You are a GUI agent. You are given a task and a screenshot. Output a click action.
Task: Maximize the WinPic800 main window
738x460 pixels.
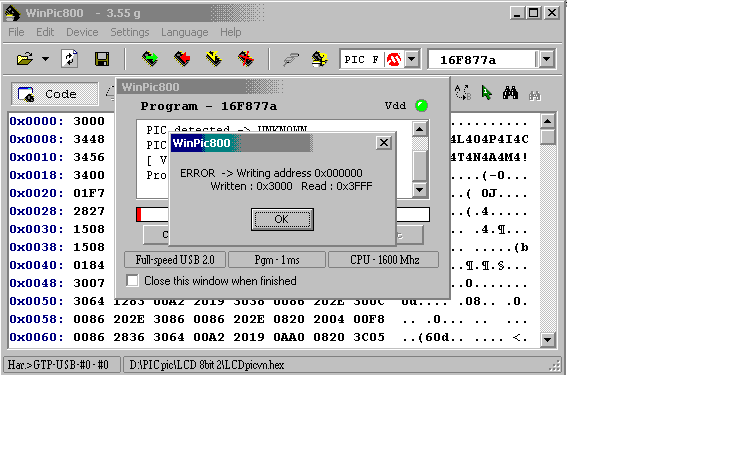click(x=533, y=13)
